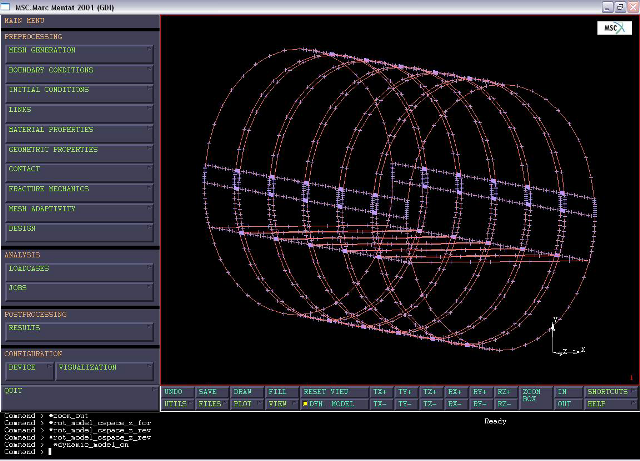Click the RESULTS submenu arrow
Viewport: 640px width, 461px height.
pyautogui.click(x=149, y=327)
